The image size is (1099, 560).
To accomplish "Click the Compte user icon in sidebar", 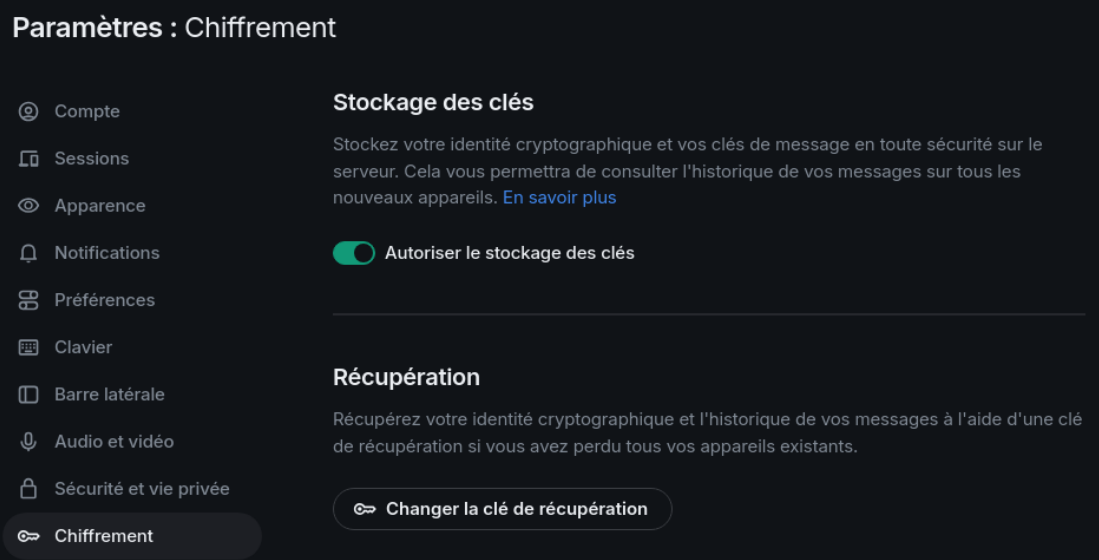I will [x=28, y=111].
